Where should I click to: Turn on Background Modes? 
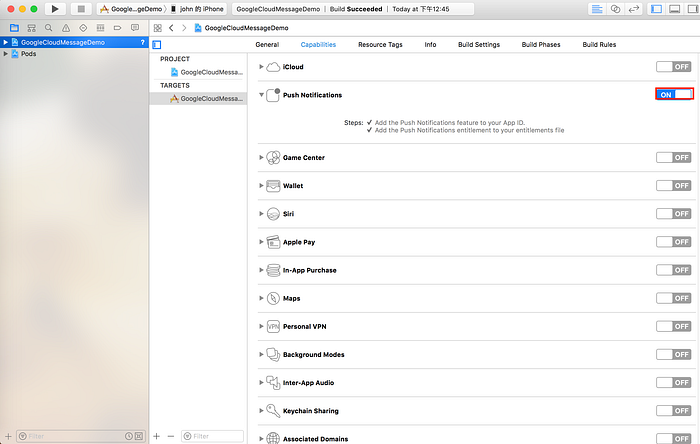pos(674,354)
